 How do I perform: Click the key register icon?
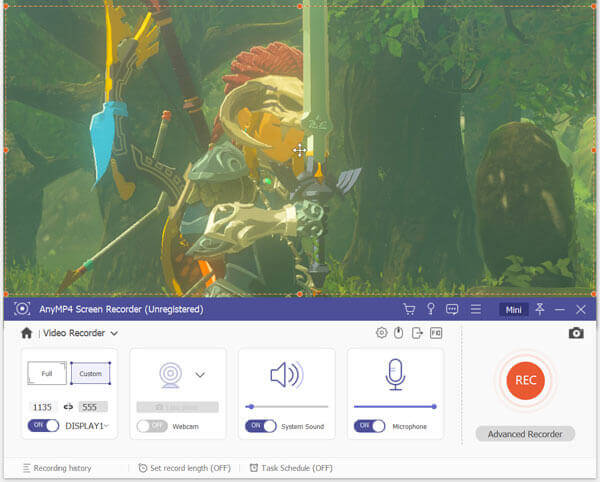tap(431, 309)
